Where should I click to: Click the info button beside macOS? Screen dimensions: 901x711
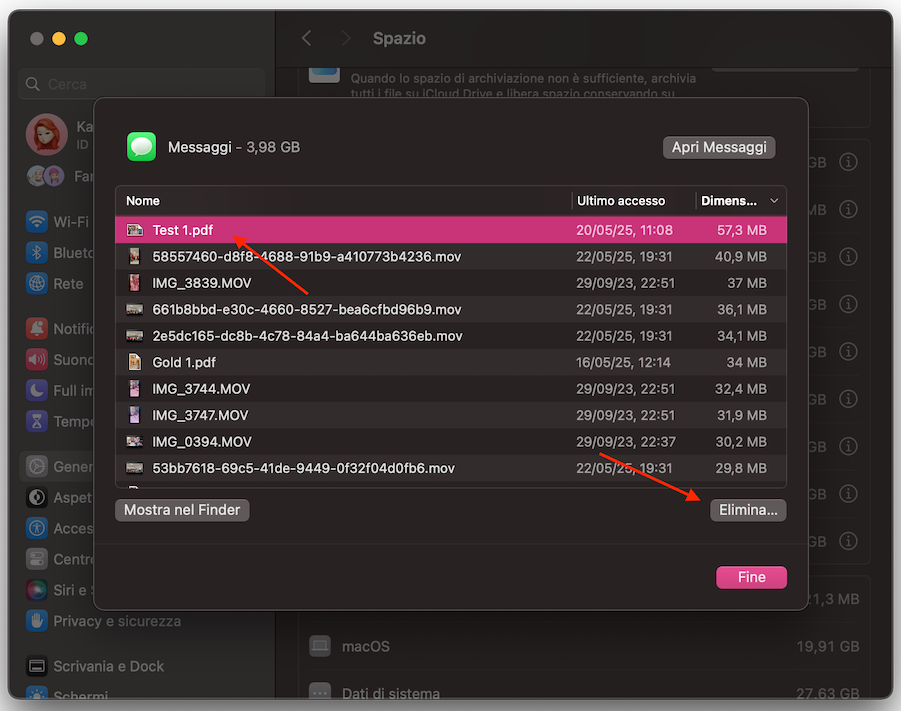tap(848, 646)
